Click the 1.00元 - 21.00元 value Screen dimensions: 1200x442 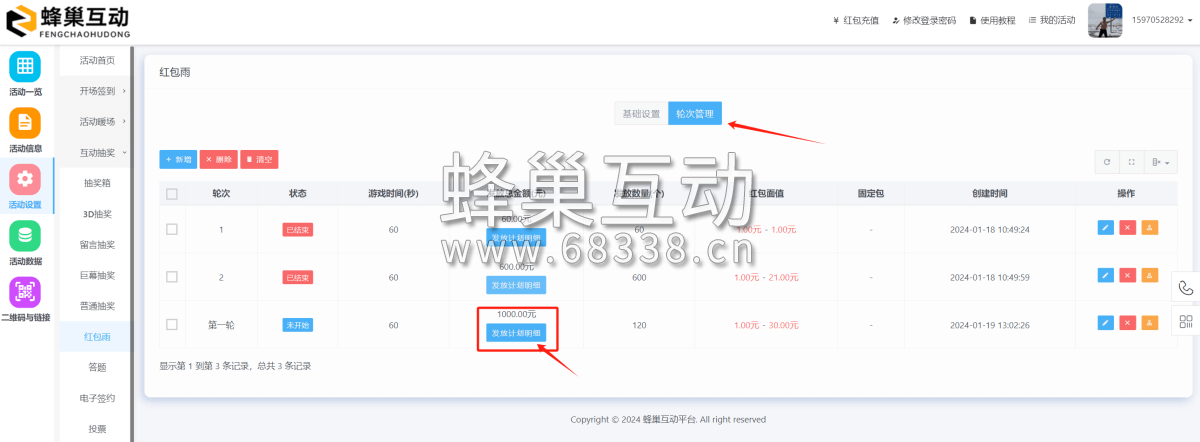pyautogui.click(x=766, y=277)
